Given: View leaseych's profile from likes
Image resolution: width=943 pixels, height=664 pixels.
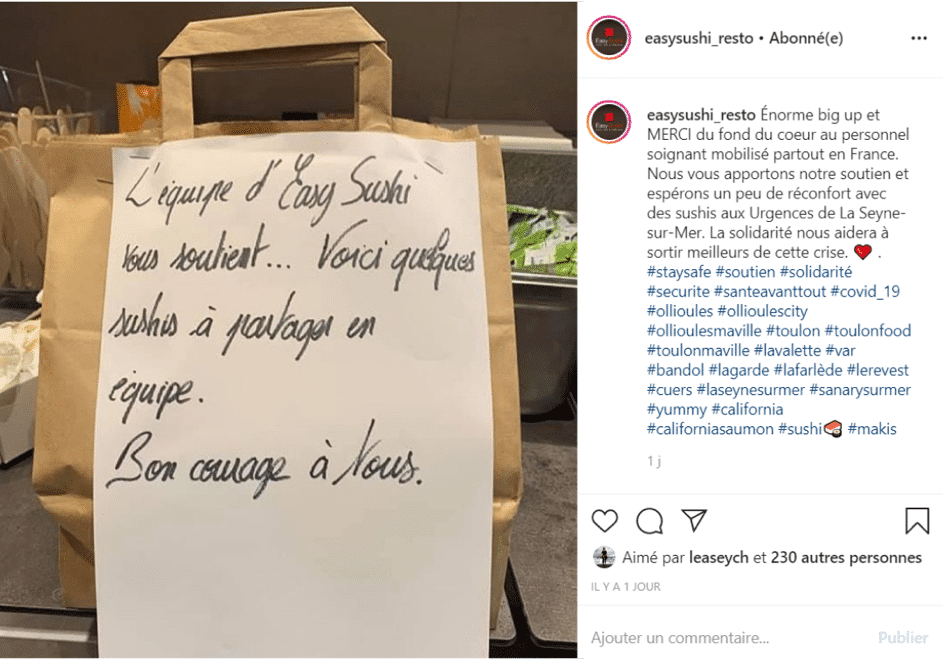Looking at the screenshot, I should click(719, 558).
